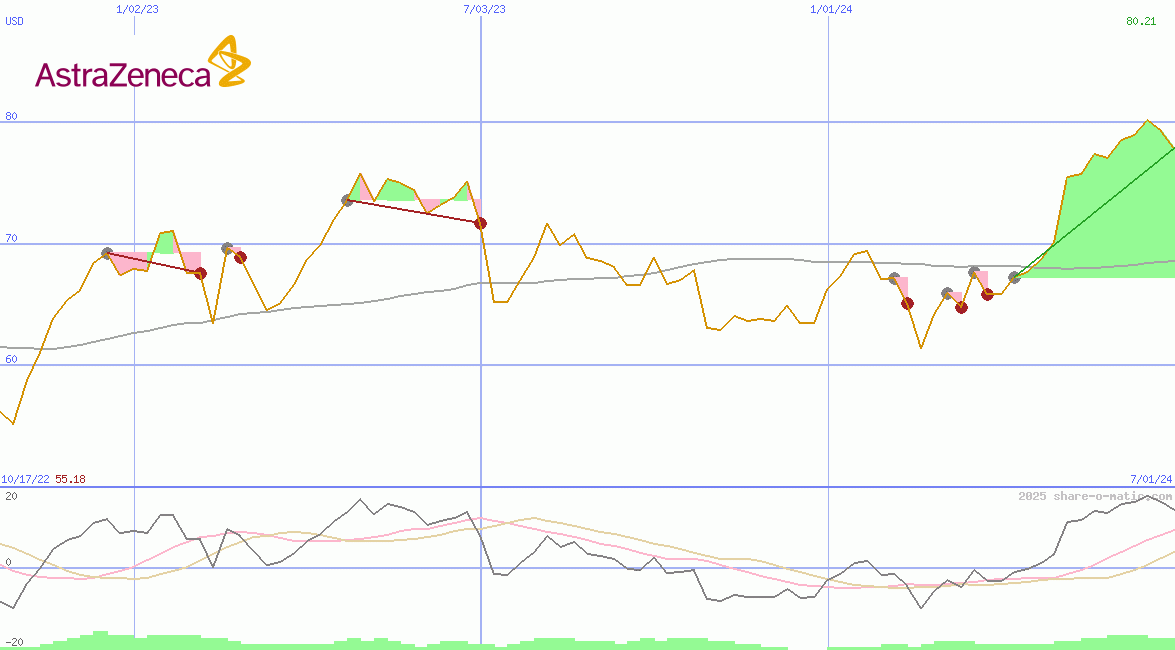Viewport: 1175px width, 650px height.
Task: Click the first red marker after 1/02/23
Action: pos(200,273)
